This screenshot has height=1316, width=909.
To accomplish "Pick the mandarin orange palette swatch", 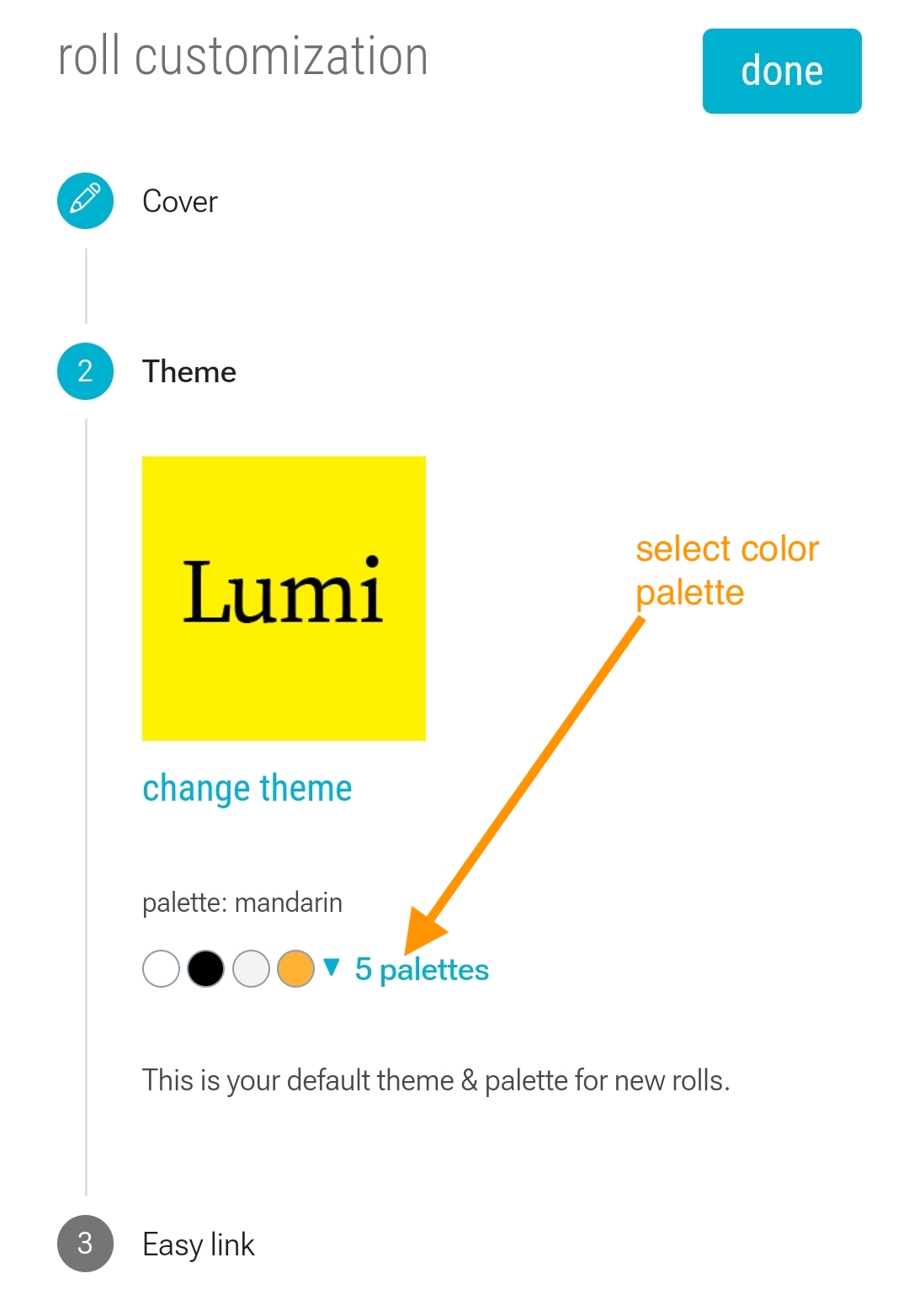I will (295, 968).
